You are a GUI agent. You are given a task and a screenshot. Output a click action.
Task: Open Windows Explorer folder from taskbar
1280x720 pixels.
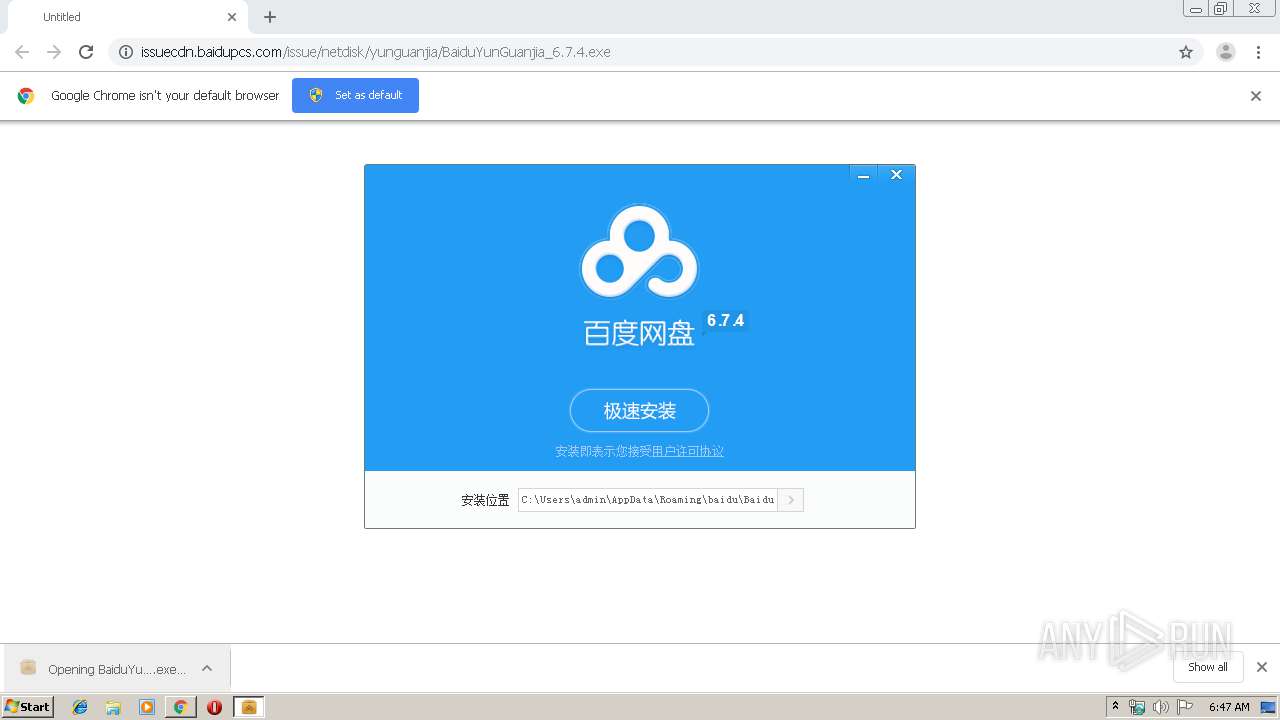tap(113, 707)
